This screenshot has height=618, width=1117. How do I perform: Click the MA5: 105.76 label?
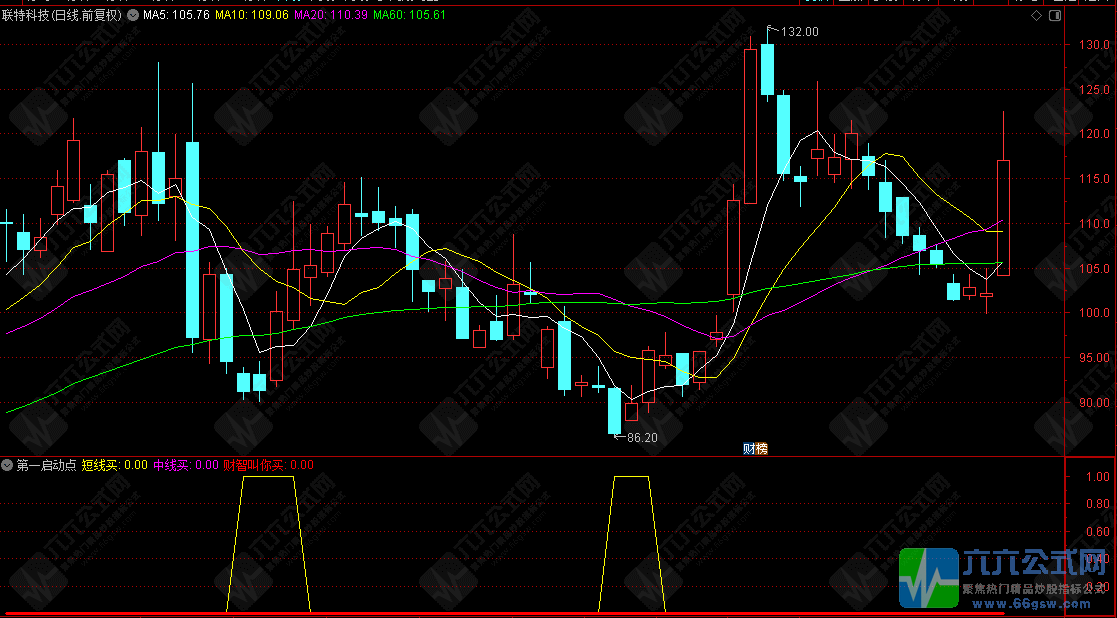coord(176,14)
